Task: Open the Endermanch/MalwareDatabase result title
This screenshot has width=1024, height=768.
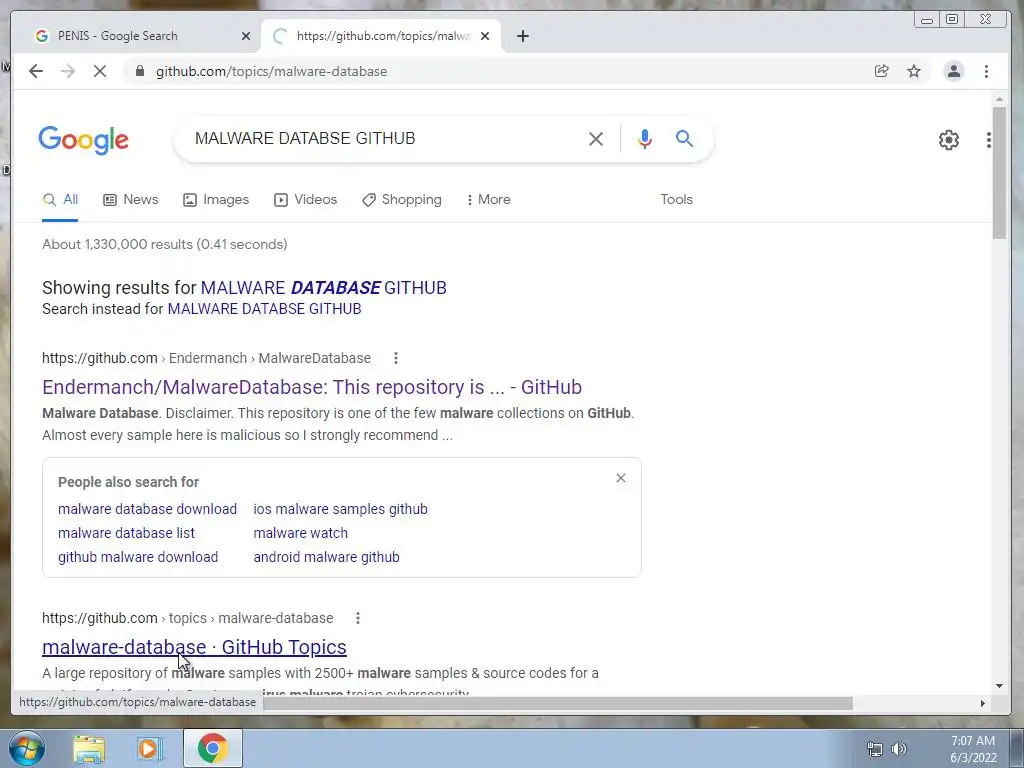Action: click(x=312, y=387)
